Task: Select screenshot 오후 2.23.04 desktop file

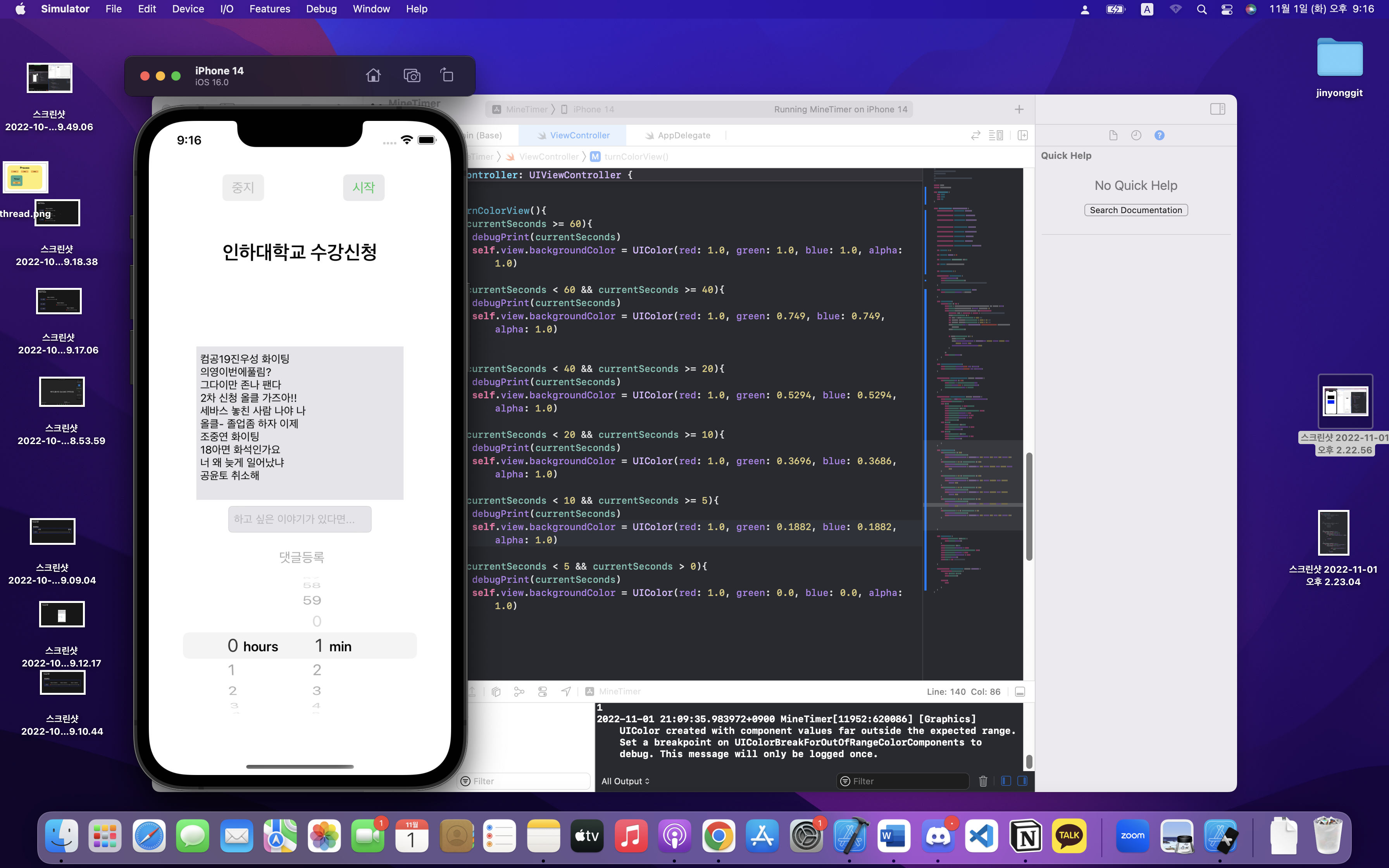Action: (1333, 549)
